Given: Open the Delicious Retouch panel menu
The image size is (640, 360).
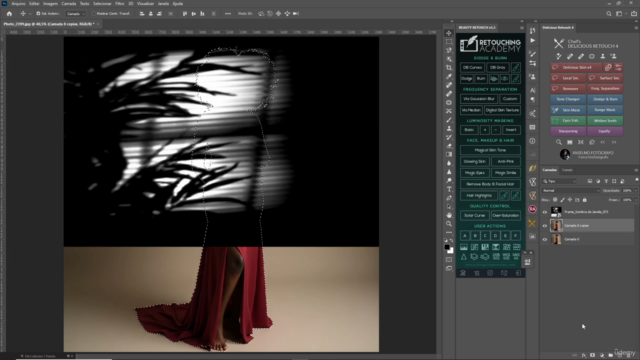Looking at the screenshot, I should (636, 28).
